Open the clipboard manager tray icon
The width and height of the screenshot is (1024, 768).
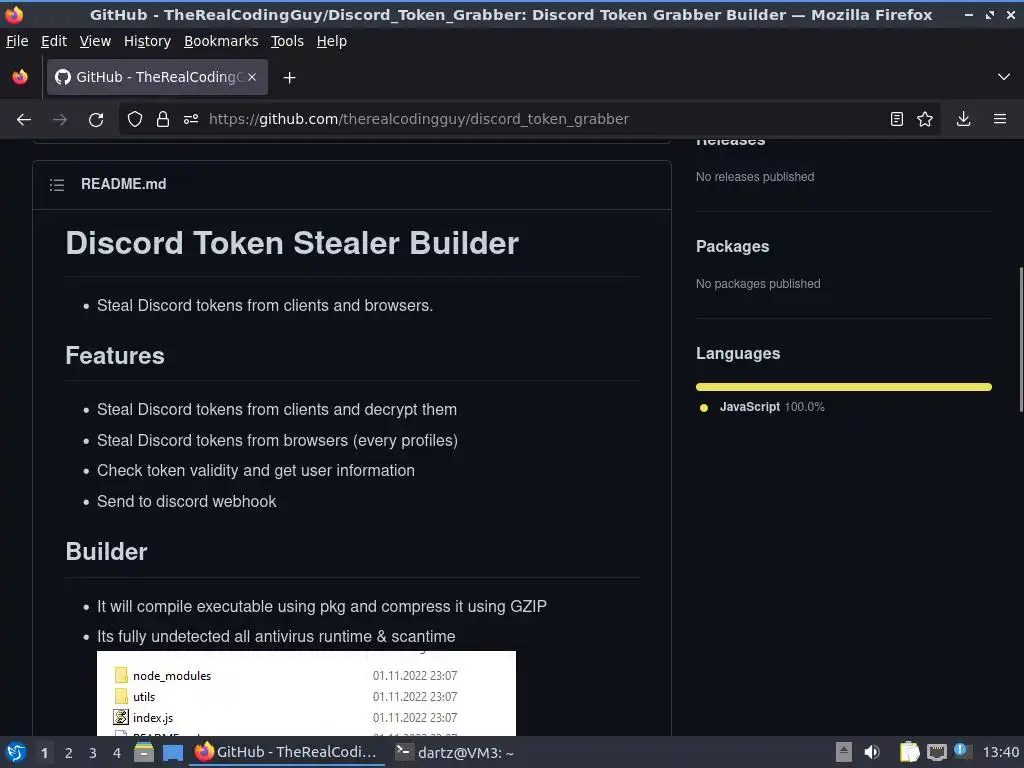[910, 752]
